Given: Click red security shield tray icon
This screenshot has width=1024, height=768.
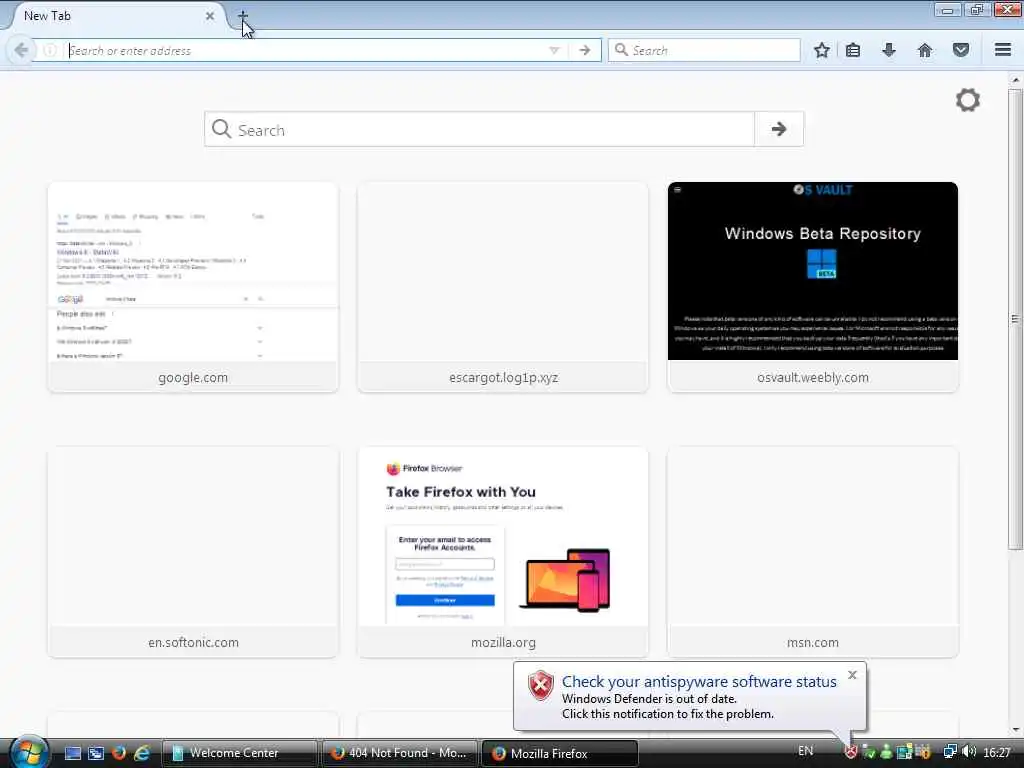Looking at the screenshot, I should click(x=851, y=752).
